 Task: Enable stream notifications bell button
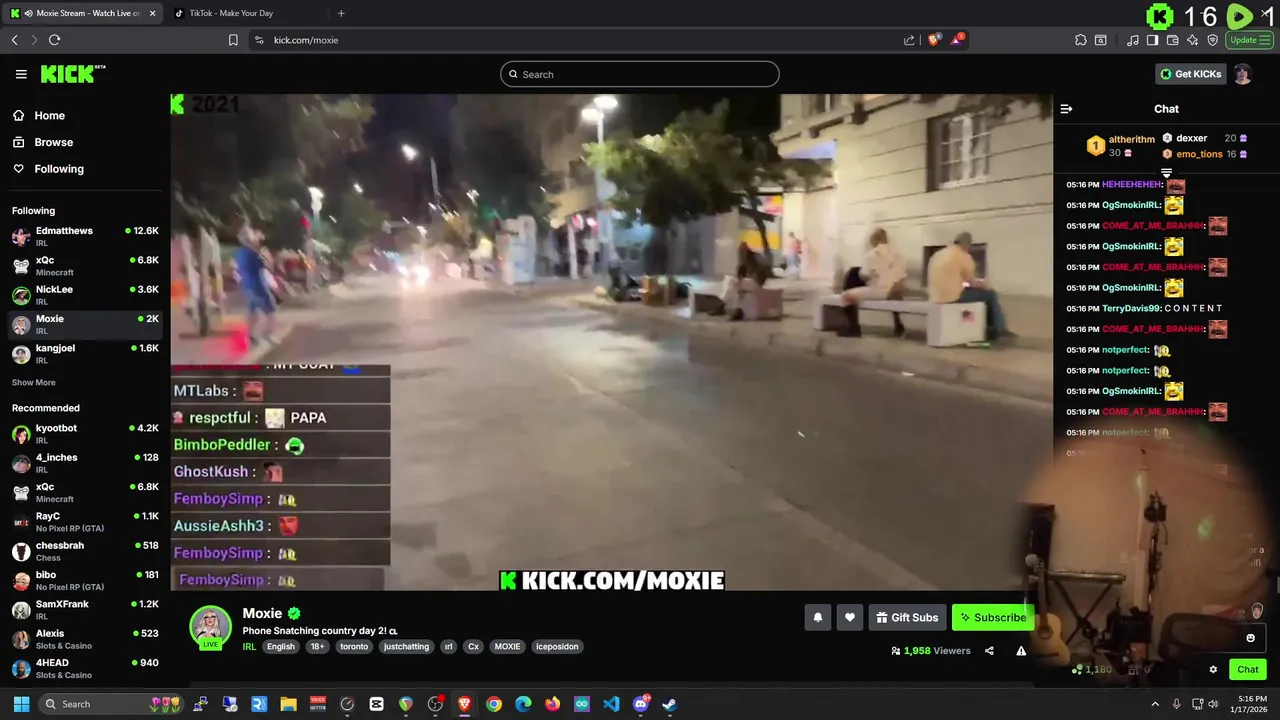pyautogui.click(x=817, y=618)
